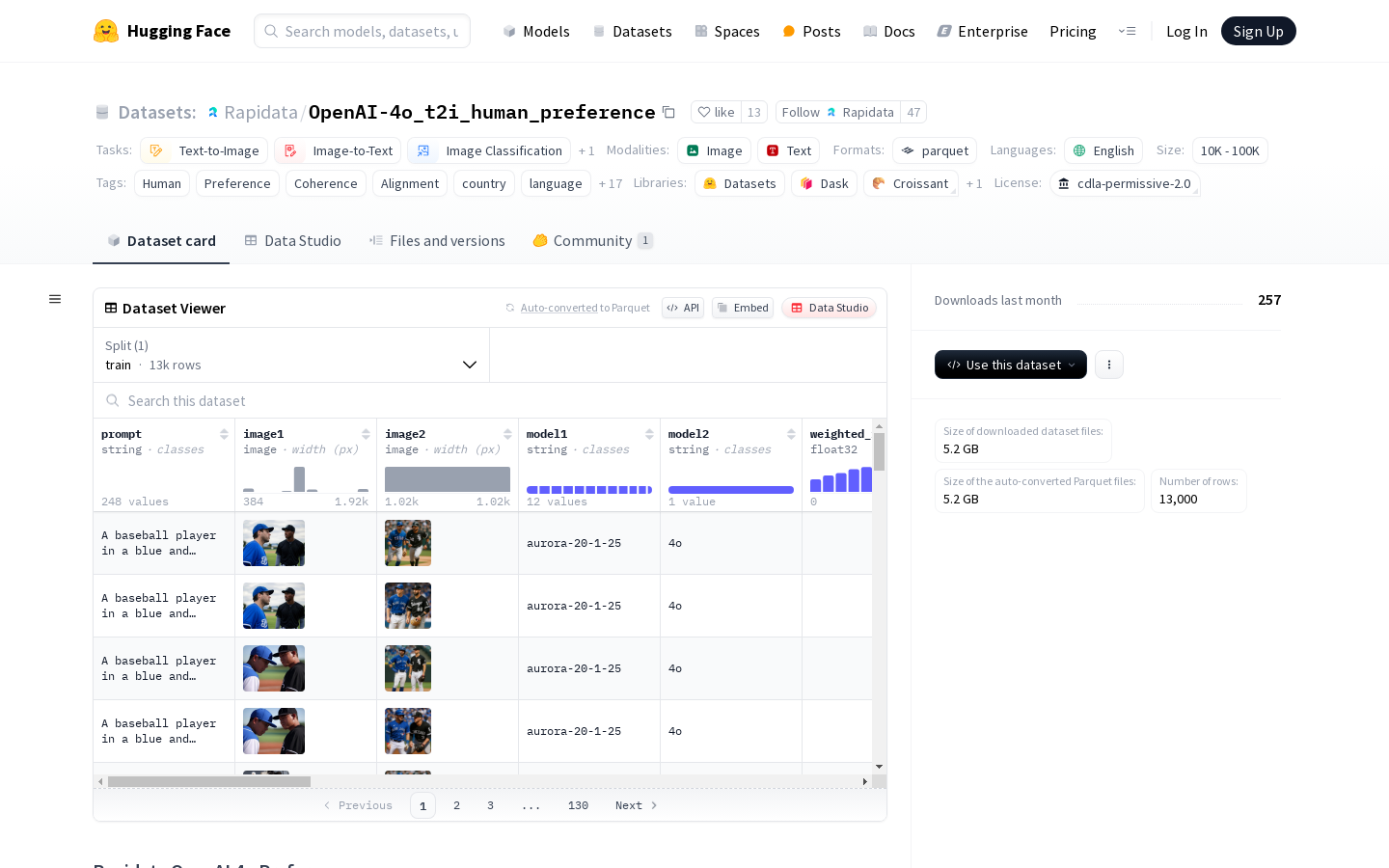Screen dimensions: 1389x868
Task: Go to Next page of rows
Action: [x=637, y=805]
